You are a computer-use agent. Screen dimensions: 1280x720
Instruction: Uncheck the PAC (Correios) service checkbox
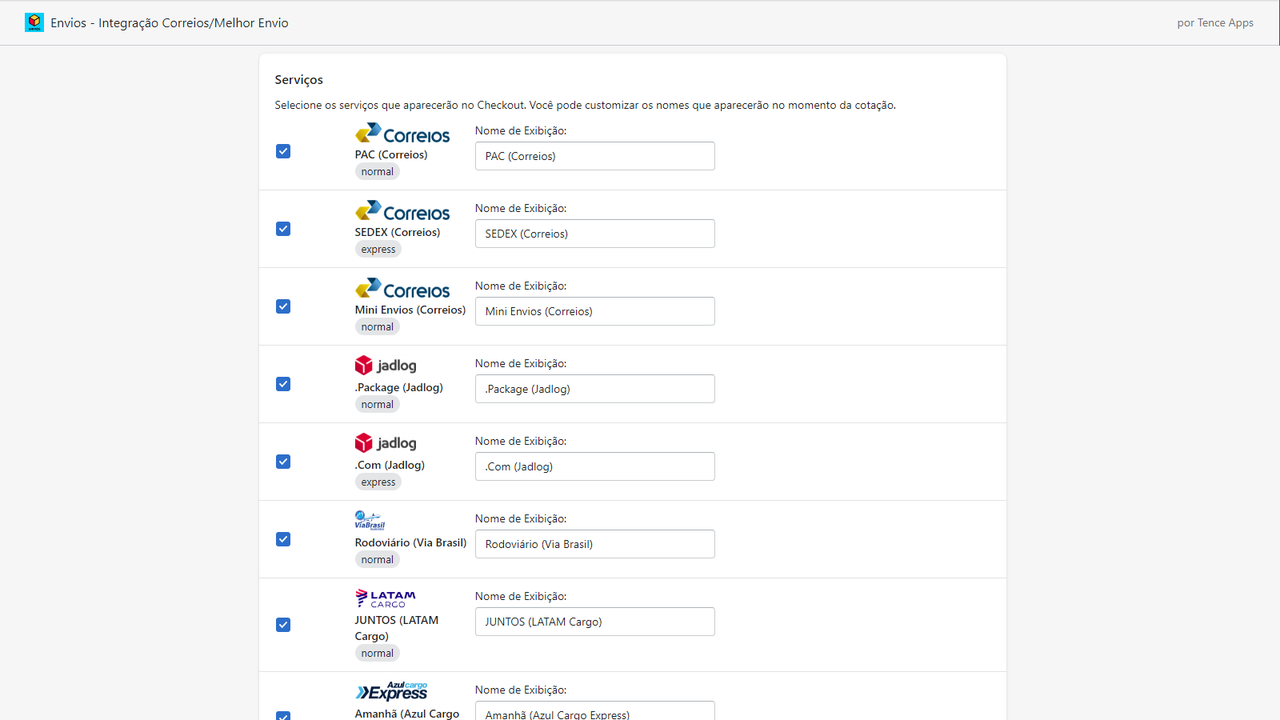tap(283, 151)
